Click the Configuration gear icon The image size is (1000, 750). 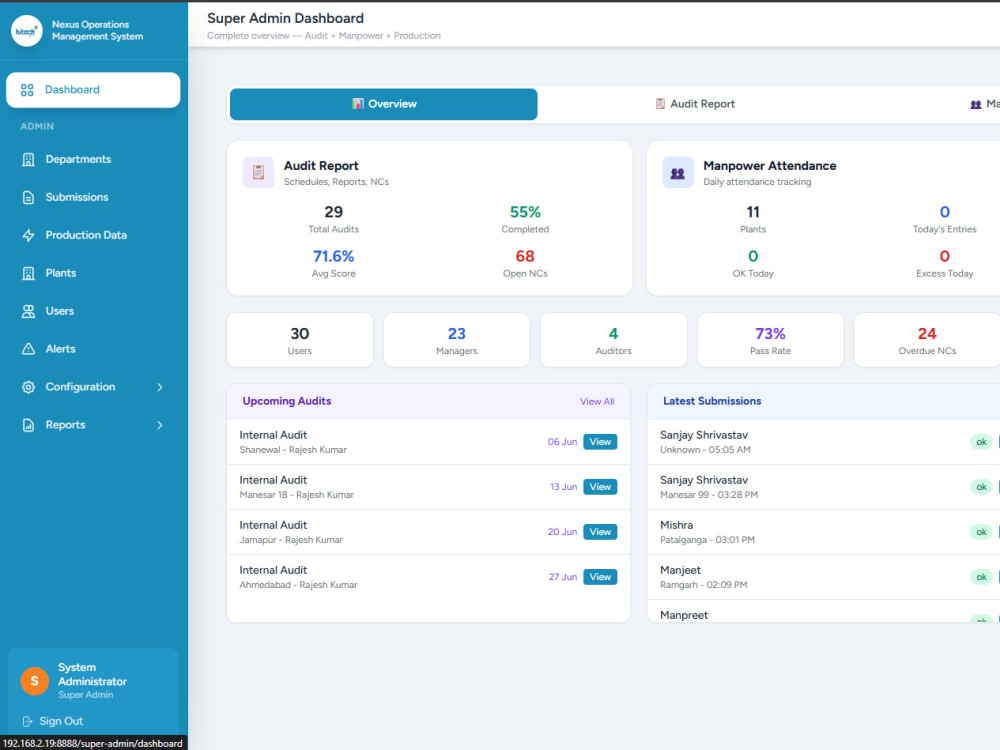click(x=28, y=387)
